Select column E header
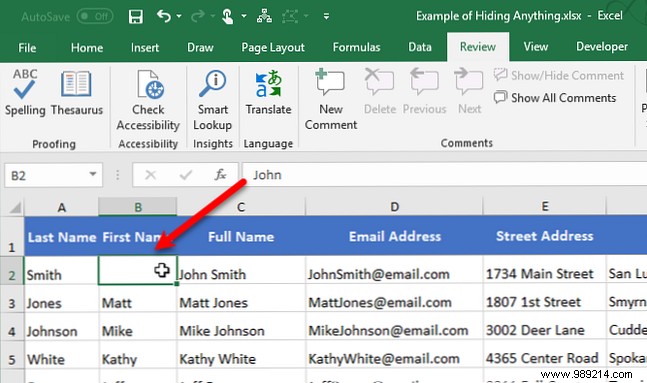Screen dimensions: 647x383 coord(545,206)
